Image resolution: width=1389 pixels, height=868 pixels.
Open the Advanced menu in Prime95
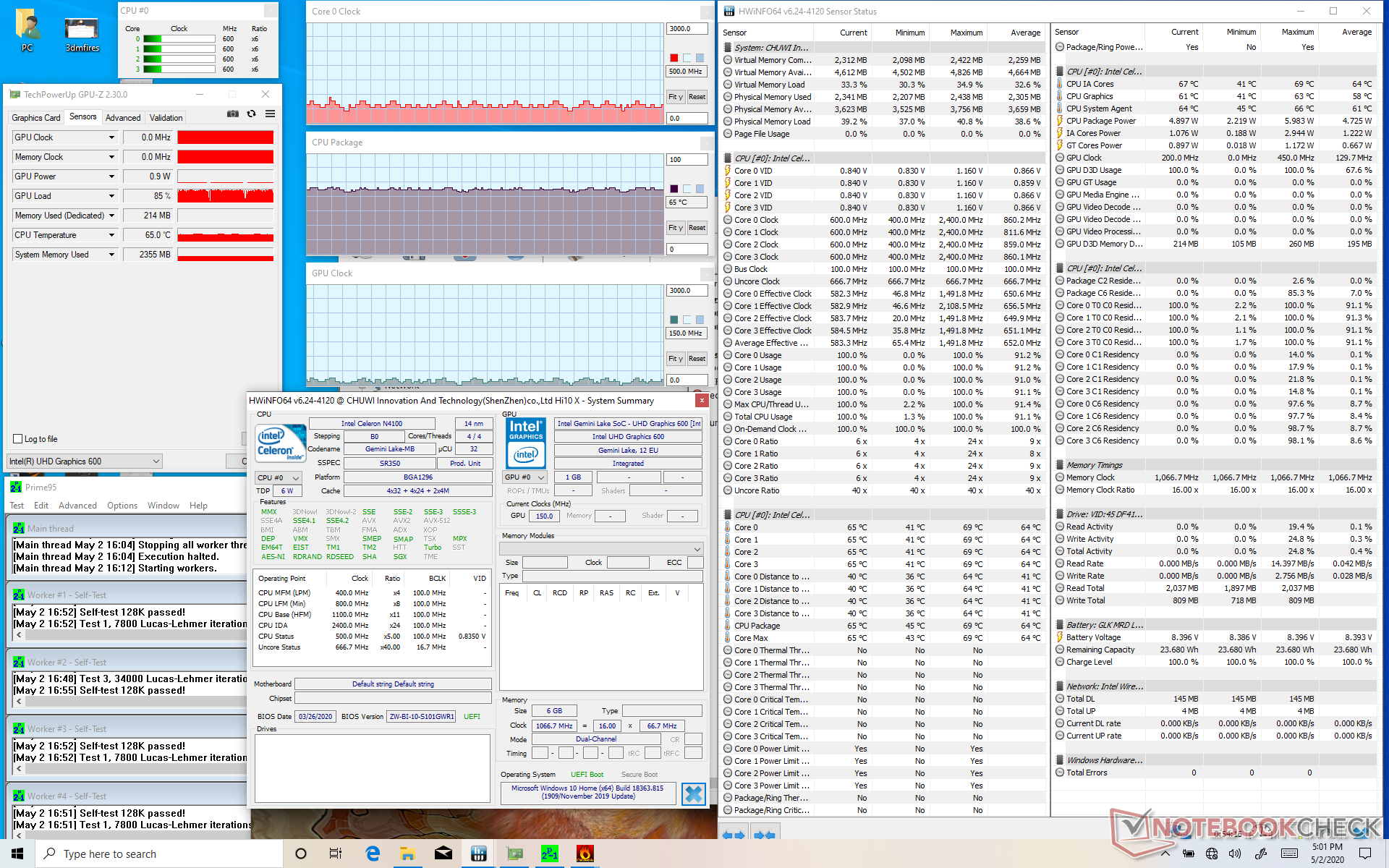(x=77, y=506)
